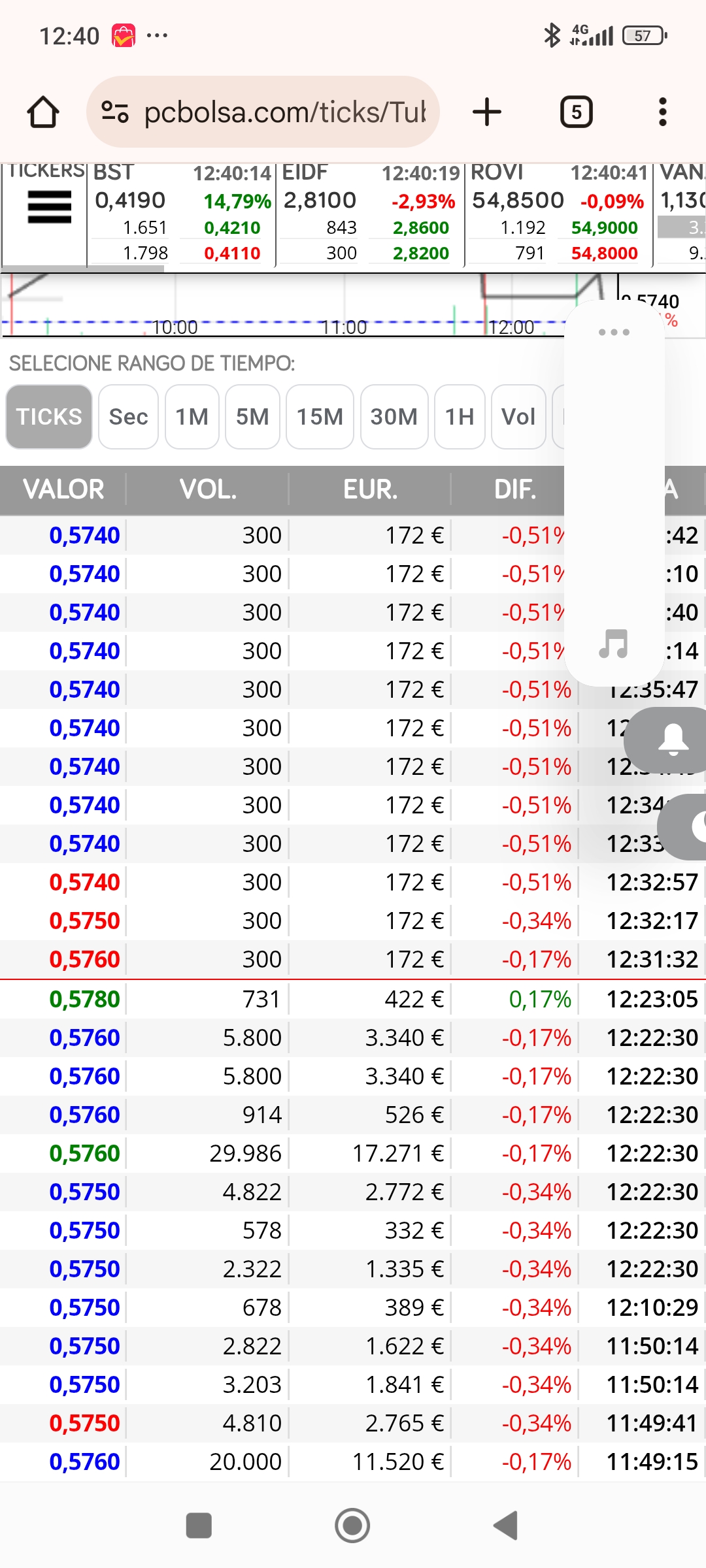The height and width of the screenshot is (1568, 706).
Task: Open the tab switcher showing 5 tabs
Action: pos(576,112)
